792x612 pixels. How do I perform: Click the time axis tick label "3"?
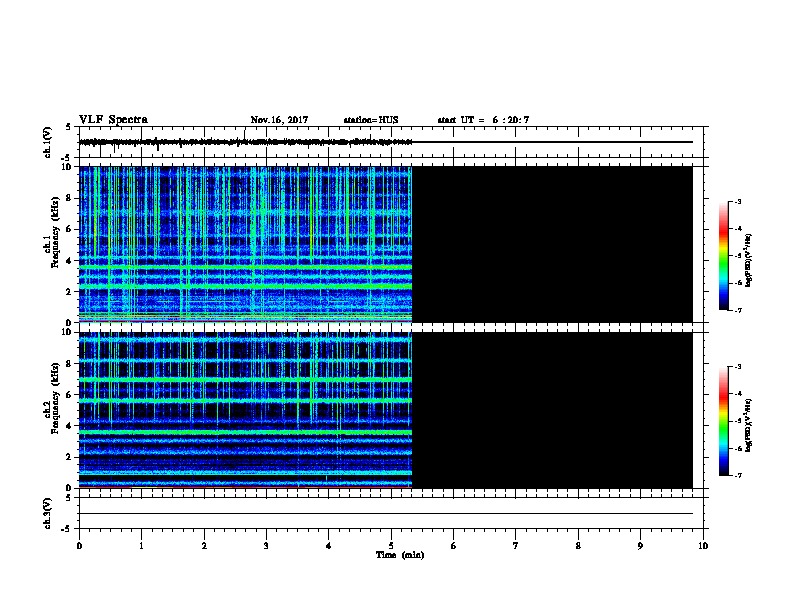tap(266, 546)
